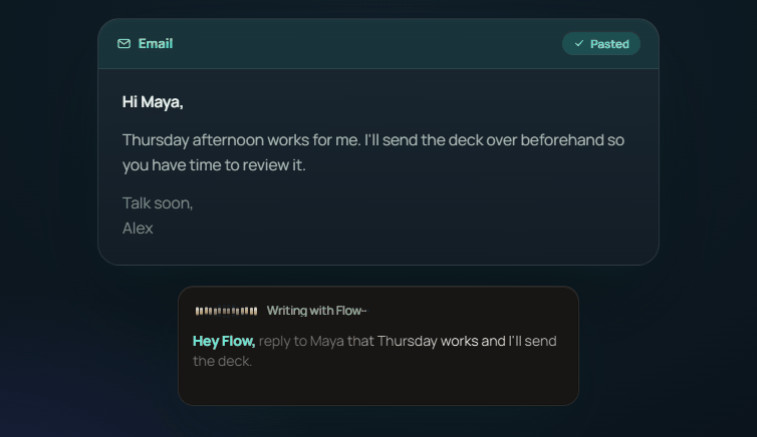Click "you have time to review it." line
The width and height of the screenshot is (757, 437).
[214, 166]
